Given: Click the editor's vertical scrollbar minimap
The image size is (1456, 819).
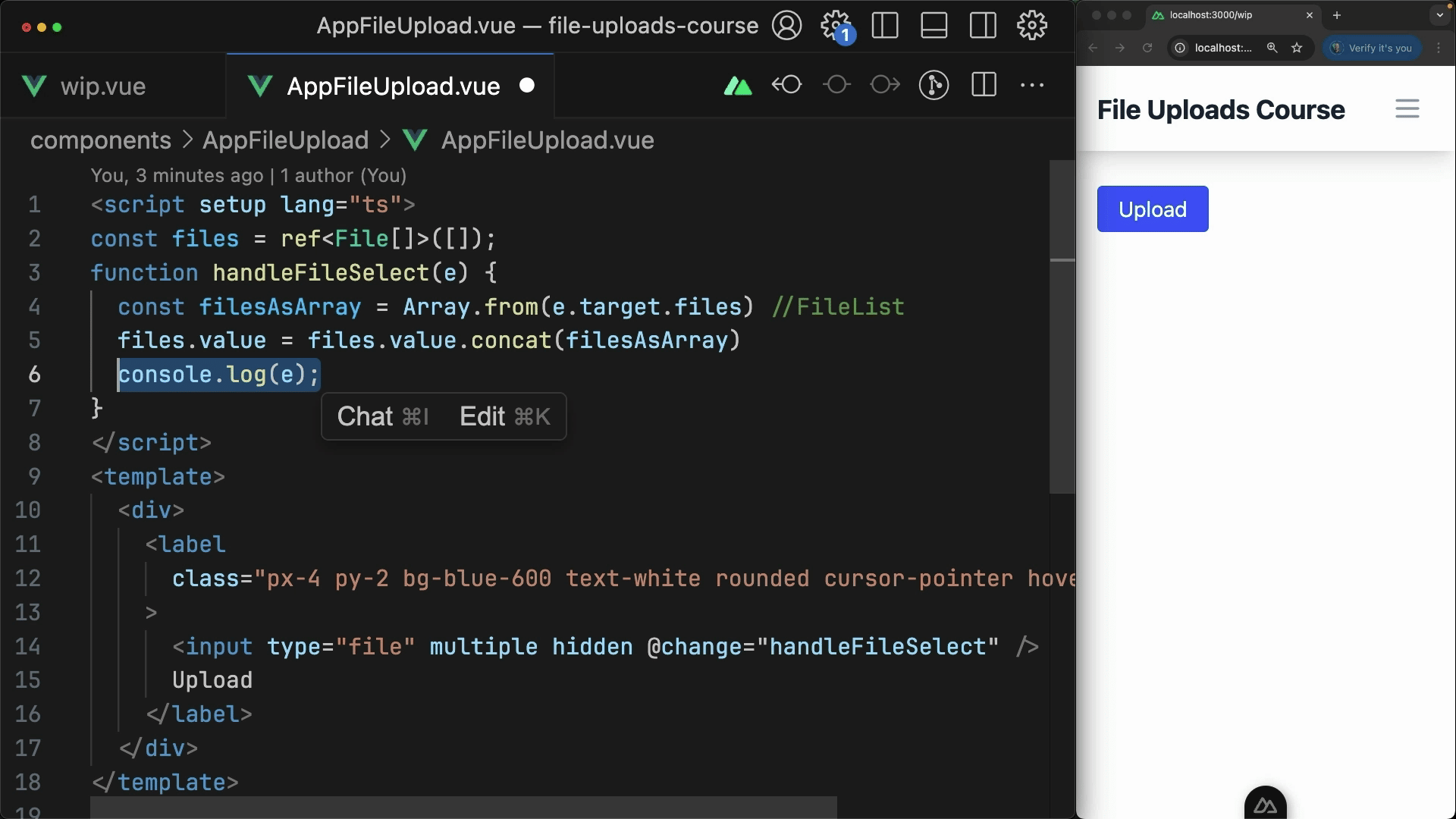Looking at the screenshot, I should [1062, 326].
